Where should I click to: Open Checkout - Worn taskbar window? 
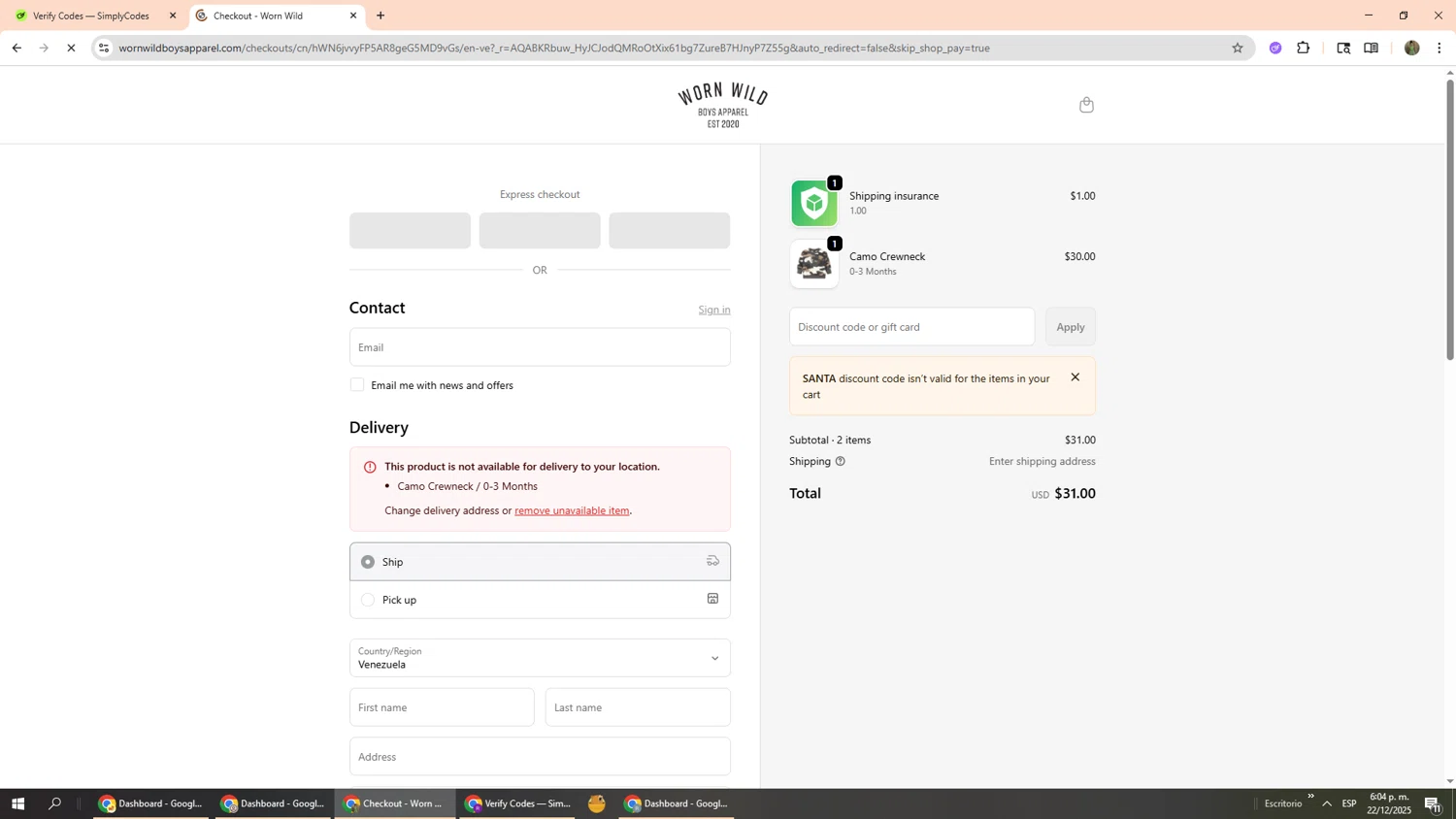[x=395, y=803]
